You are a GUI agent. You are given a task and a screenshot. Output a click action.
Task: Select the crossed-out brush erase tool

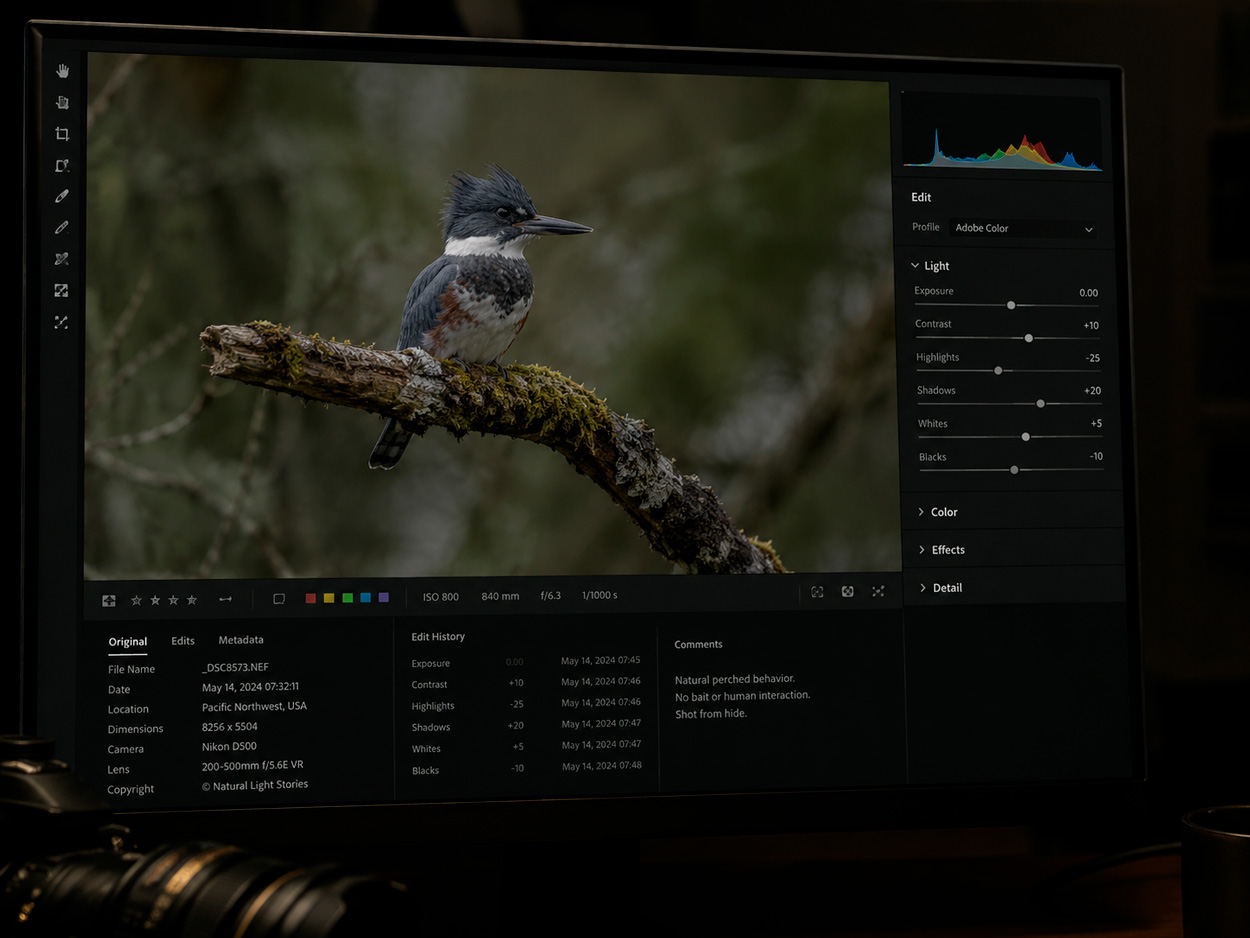(x=62, y=259)
